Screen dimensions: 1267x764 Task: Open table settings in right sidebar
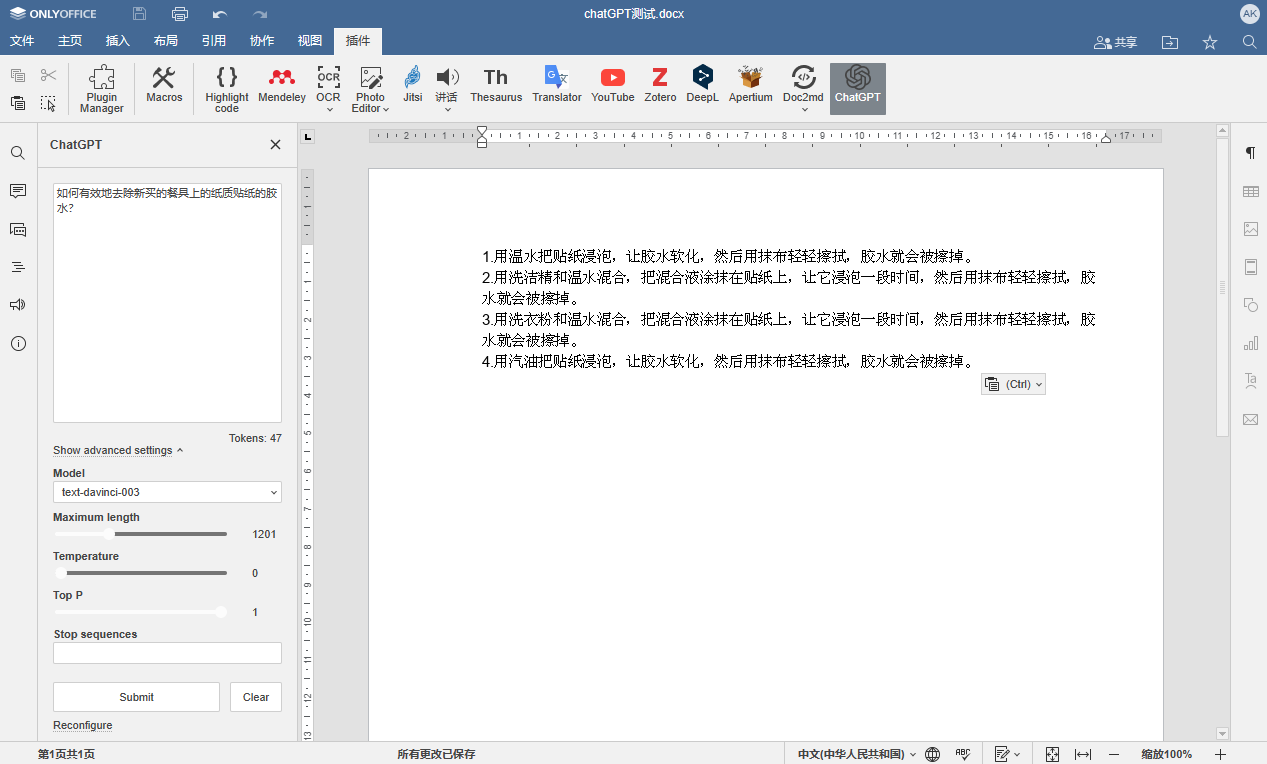click(x=1250, y=191)
